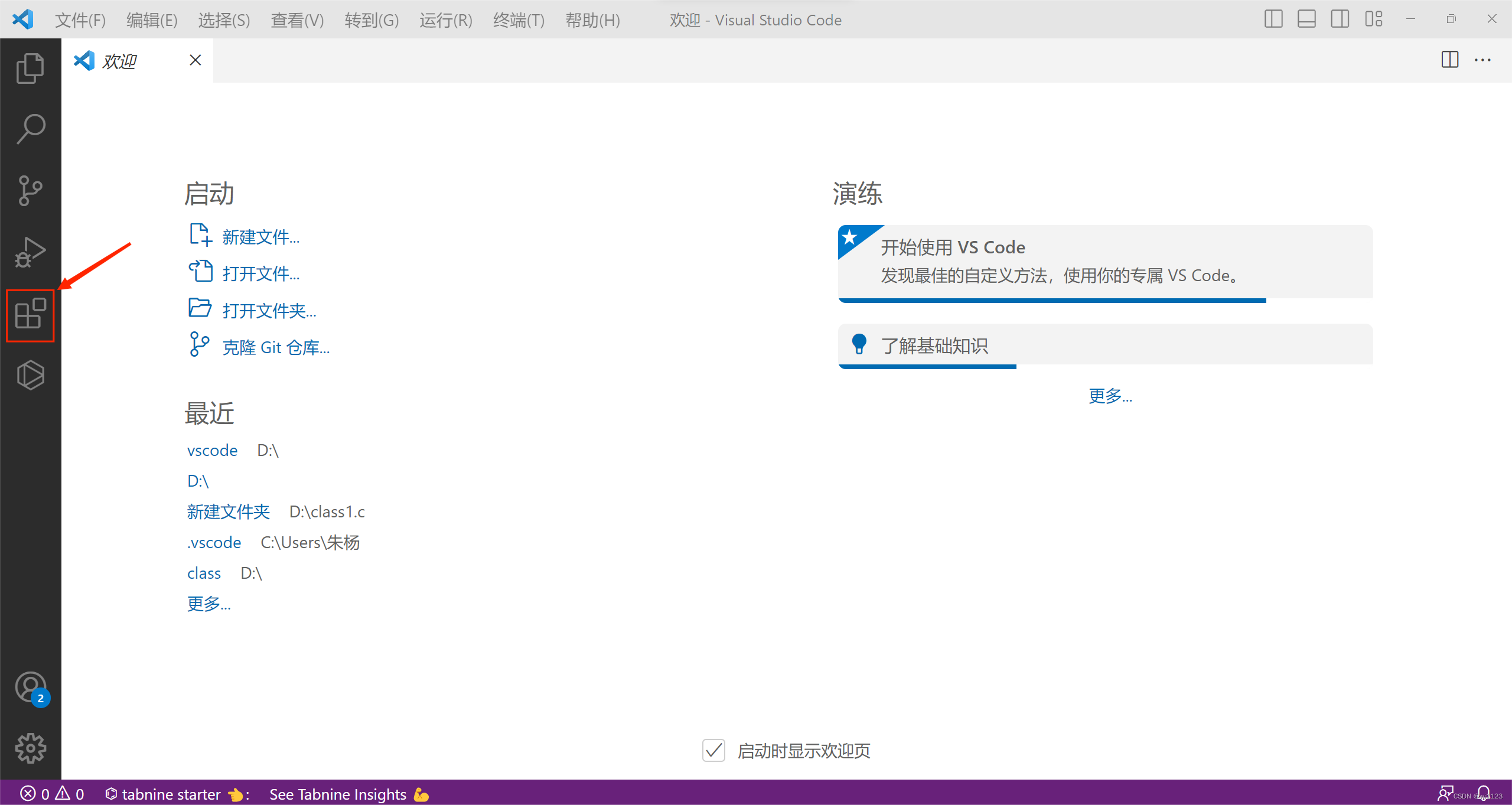Expand 更多... under recent folders

click(209, 604)
